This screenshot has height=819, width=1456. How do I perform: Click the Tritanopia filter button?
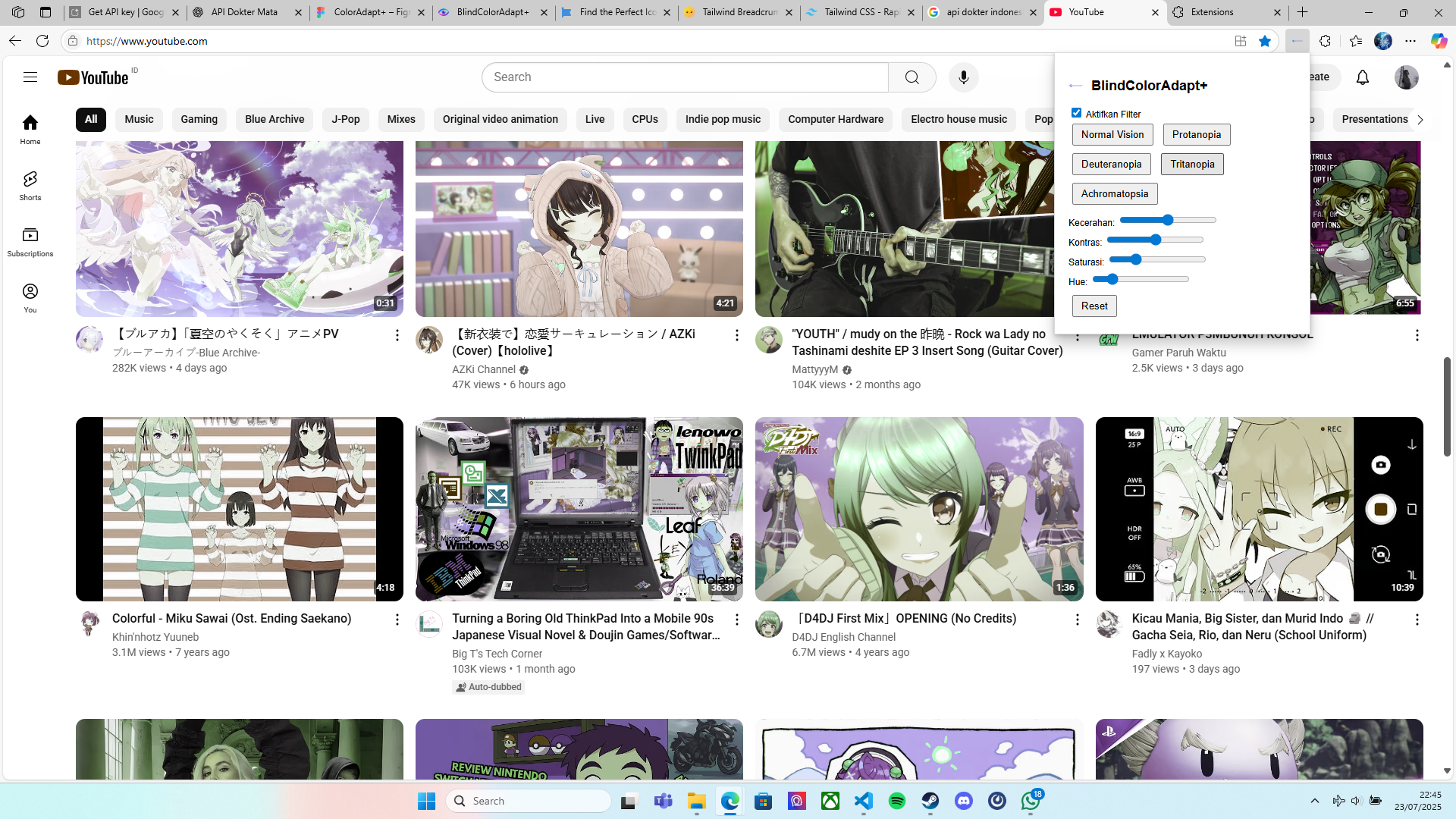coord(1192,165)
